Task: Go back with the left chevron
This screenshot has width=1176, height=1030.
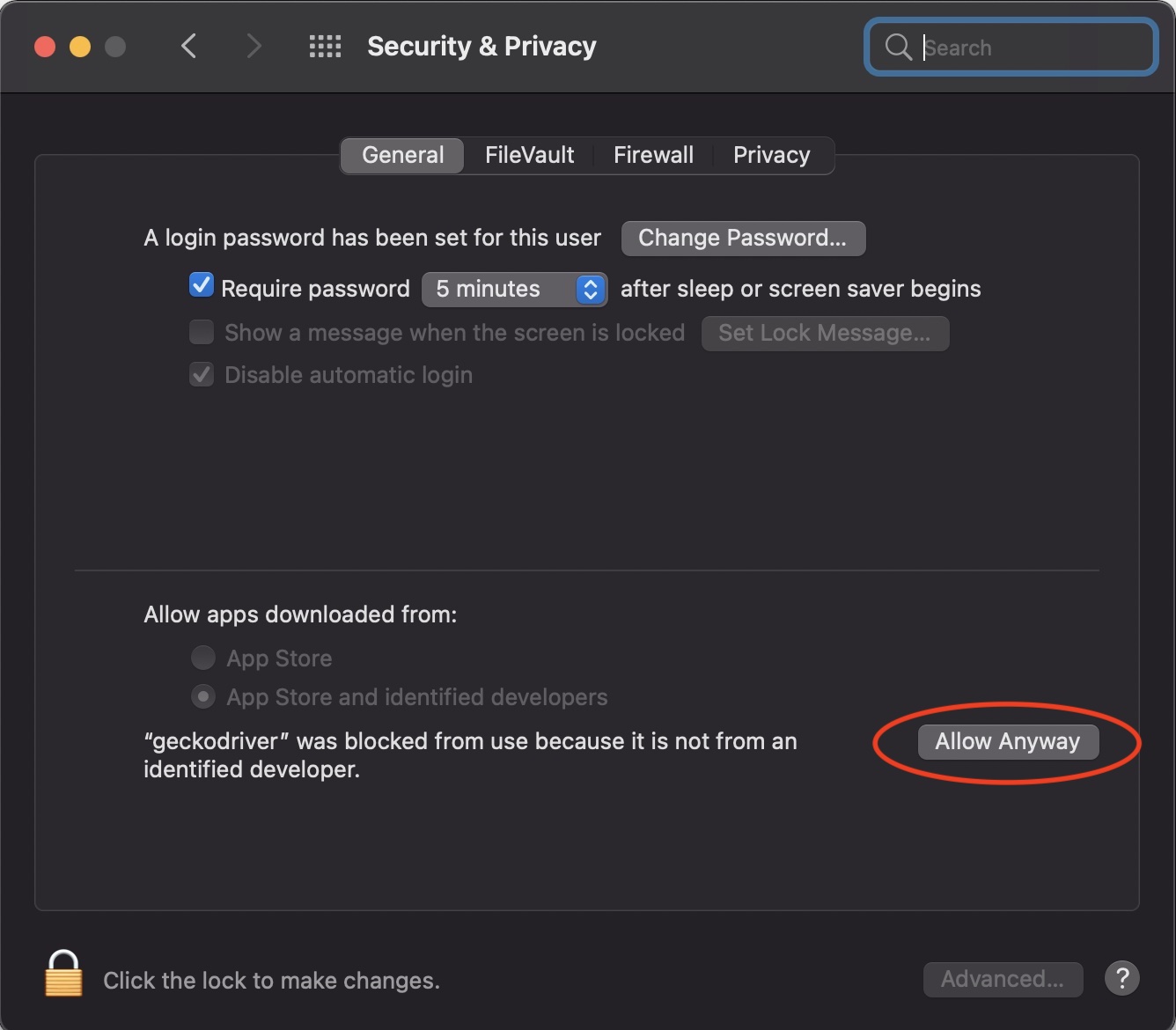Action: click(x=188, y=46)
